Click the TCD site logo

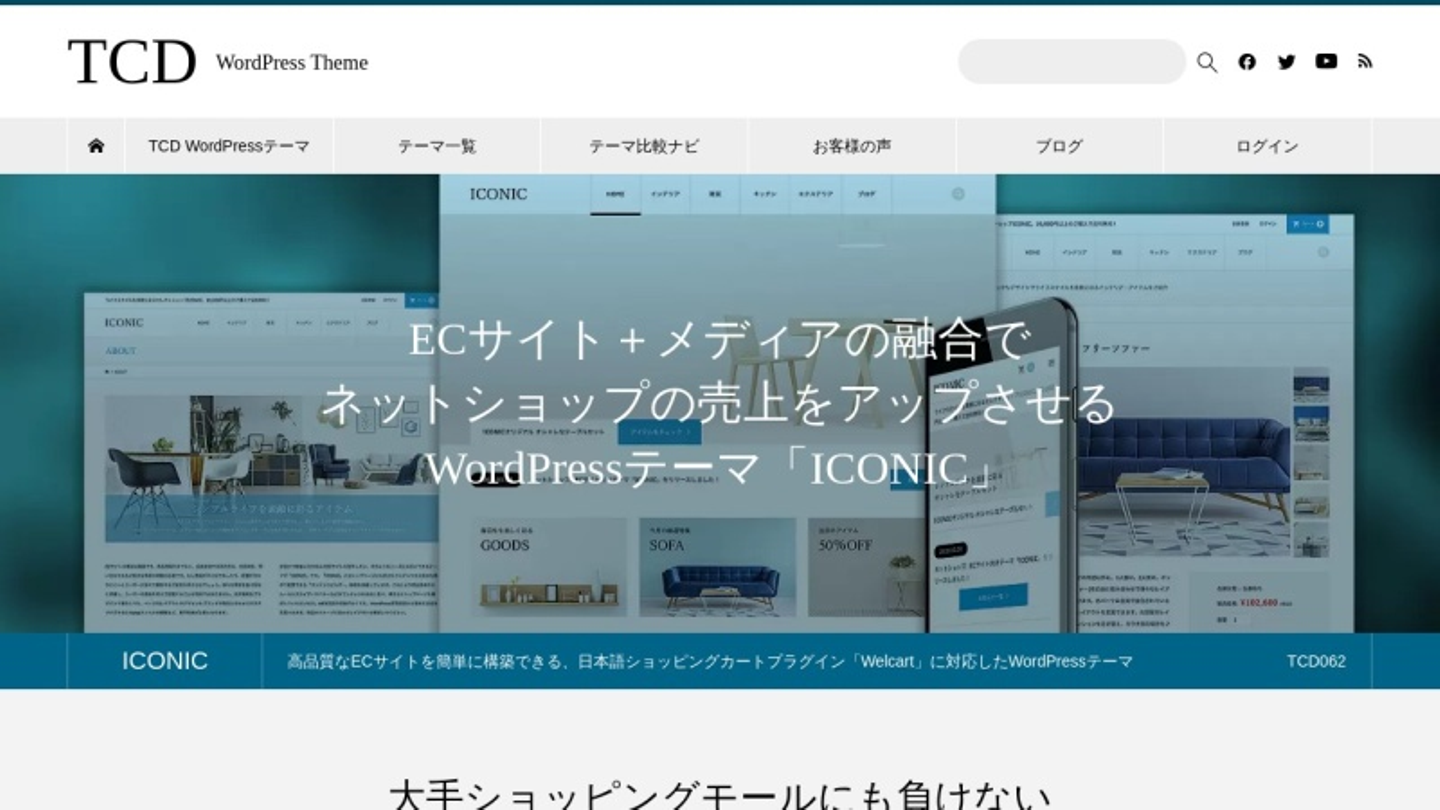pyautogui.click(x=131, y=62)
